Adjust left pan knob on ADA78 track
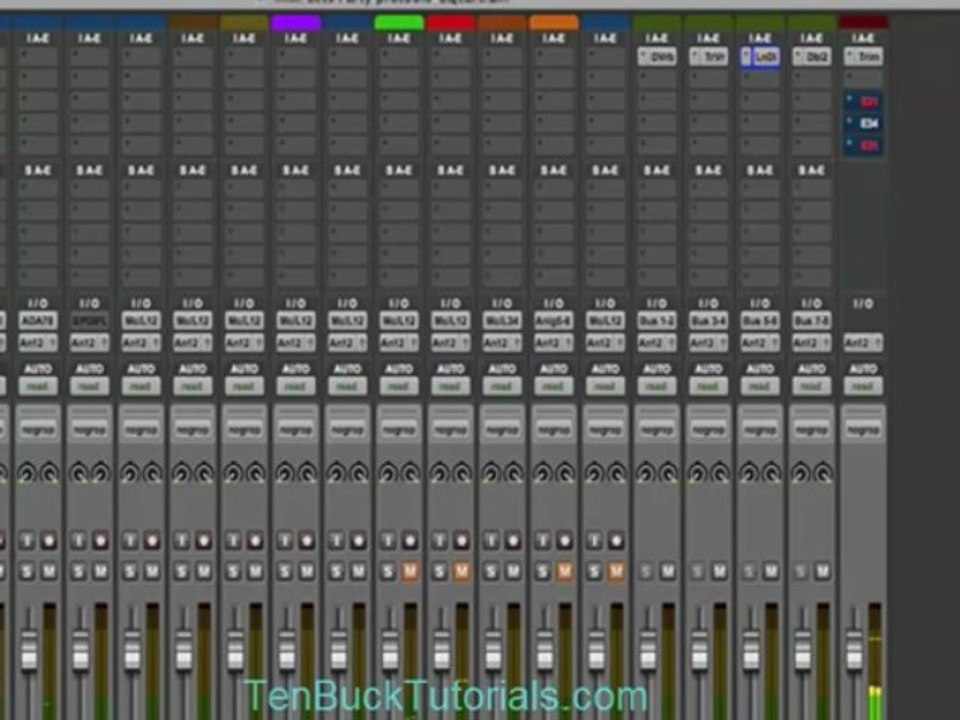This screenshot has width=960, height=720. pos(27,473)
